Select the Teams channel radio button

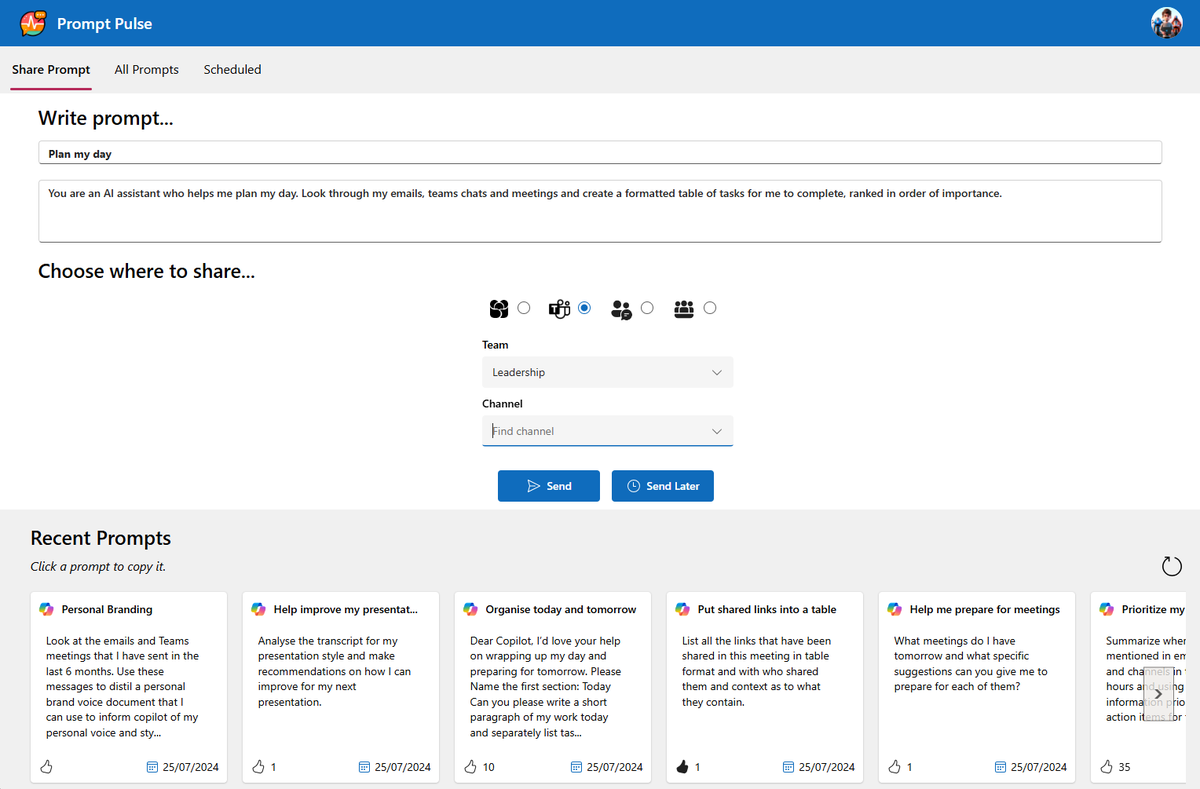click(x=585, y=308)
